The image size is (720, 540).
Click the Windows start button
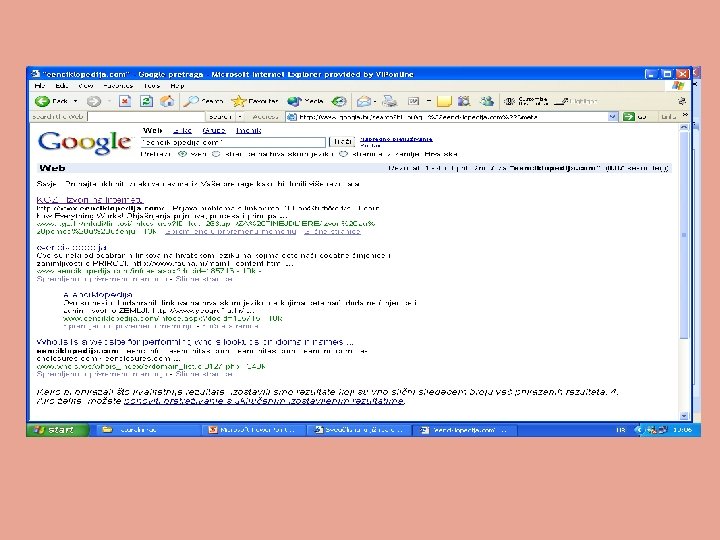tap(57, 430)
